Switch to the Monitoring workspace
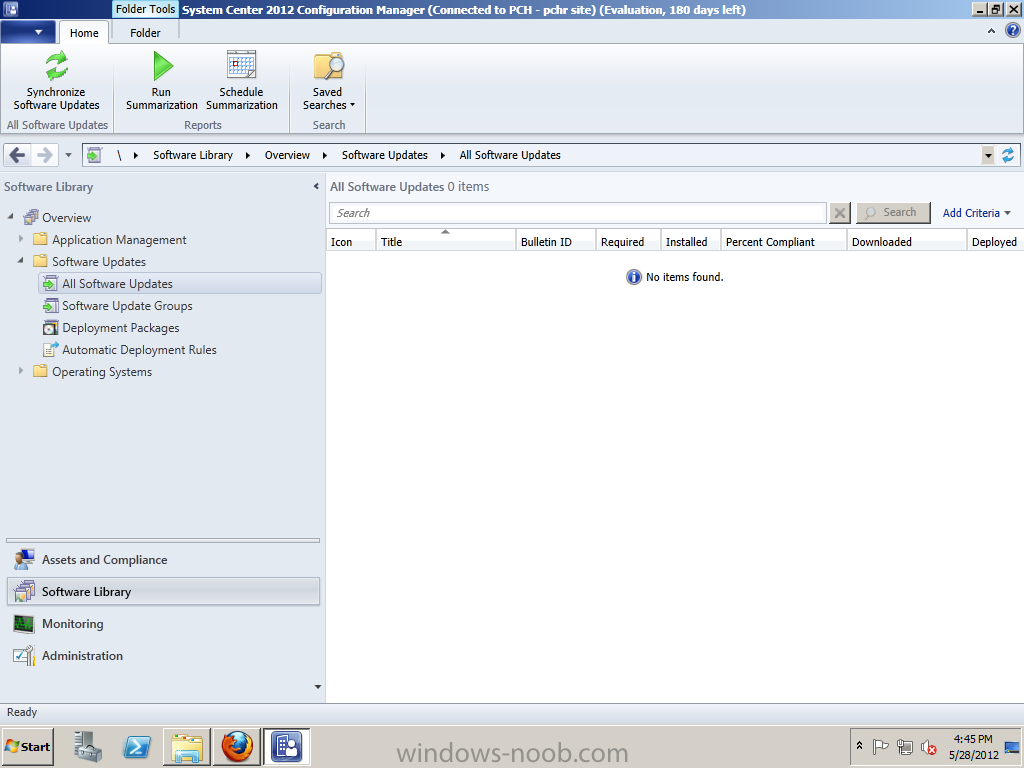 pos(163,624)
